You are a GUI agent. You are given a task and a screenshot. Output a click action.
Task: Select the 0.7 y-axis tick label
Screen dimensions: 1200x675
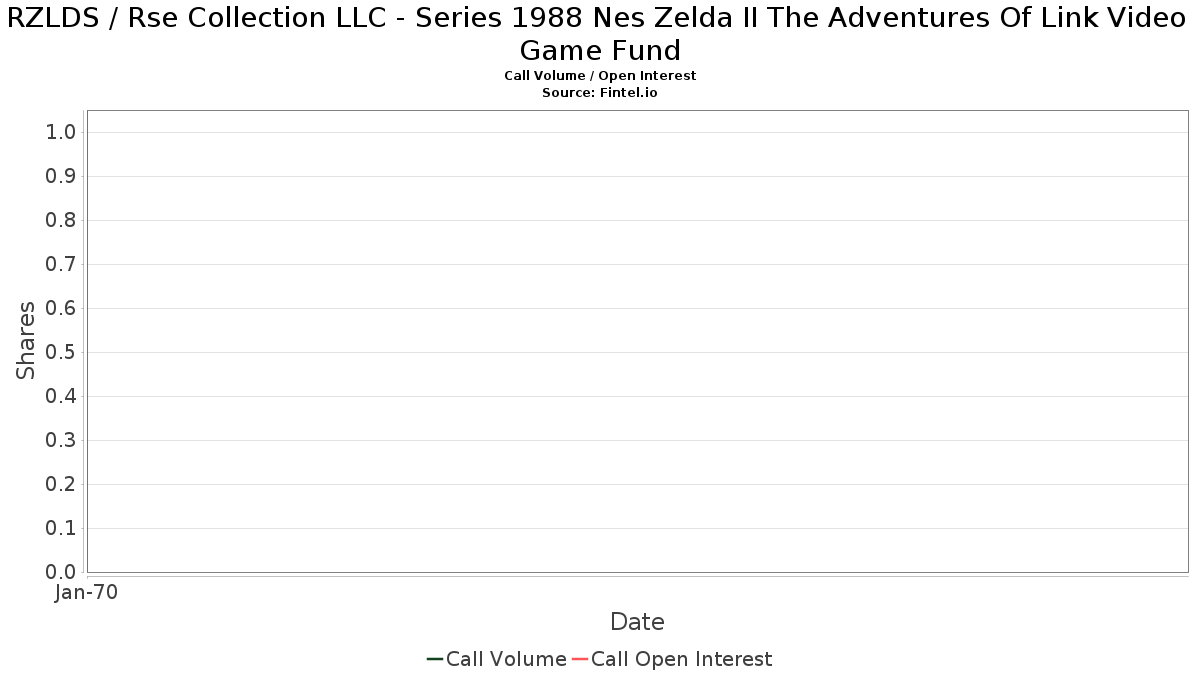coord(62,265)
